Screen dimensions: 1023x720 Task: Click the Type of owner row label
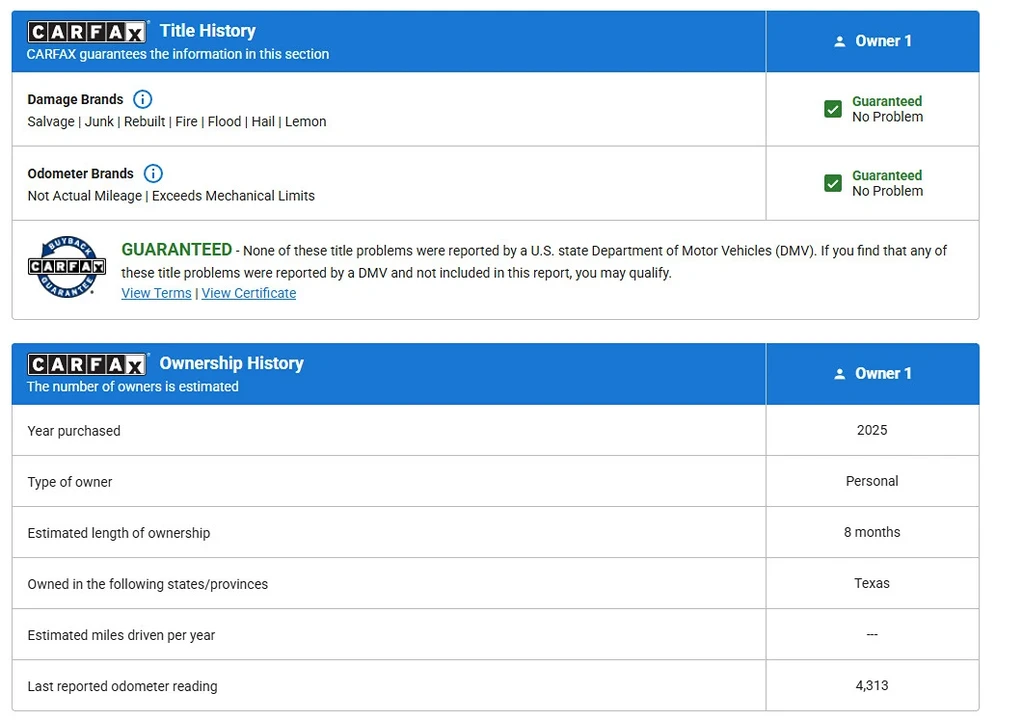tap(70, 482)
